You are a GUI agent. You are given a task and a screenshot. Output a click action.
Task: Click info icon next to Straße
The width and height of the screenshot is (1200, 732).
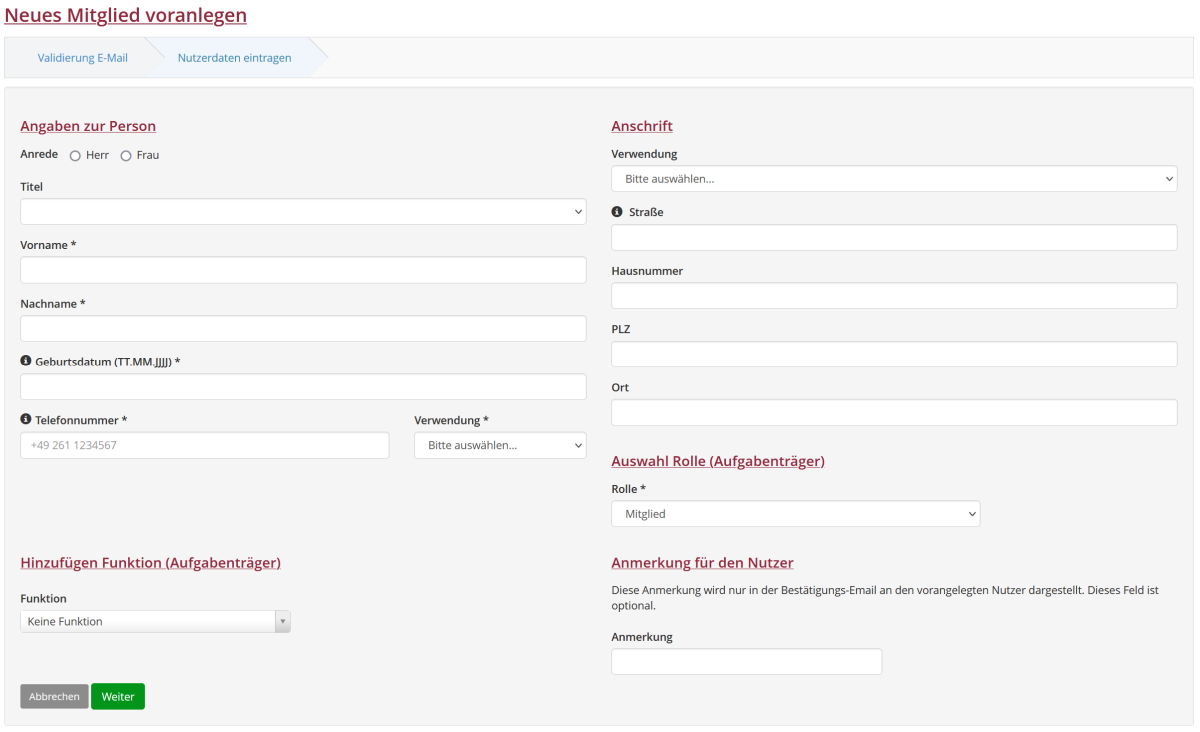(x=617, y=212)
